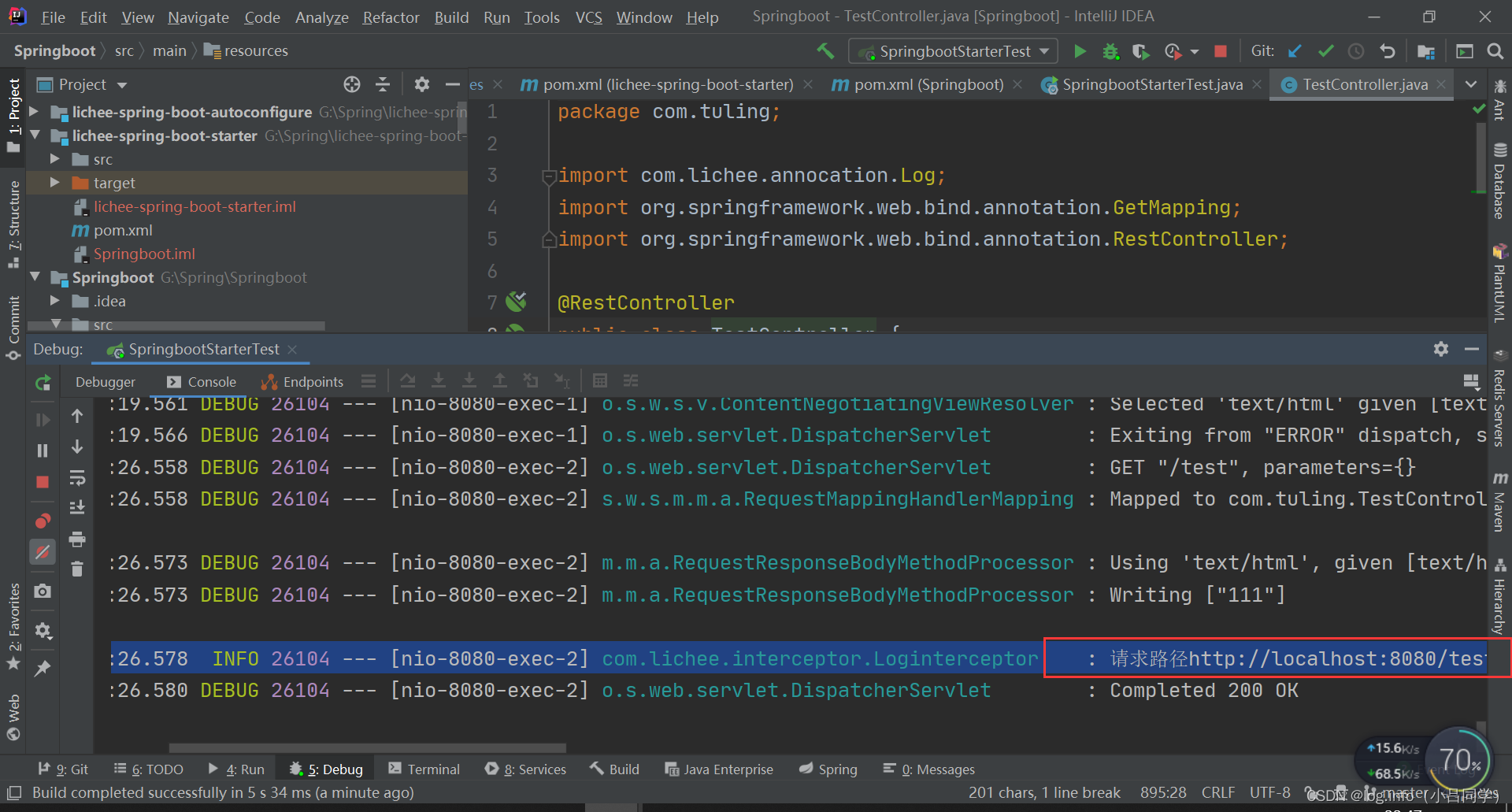Open Database side panel
The width and height of the screenshot is (1512, 812).
coord(1499,181)
